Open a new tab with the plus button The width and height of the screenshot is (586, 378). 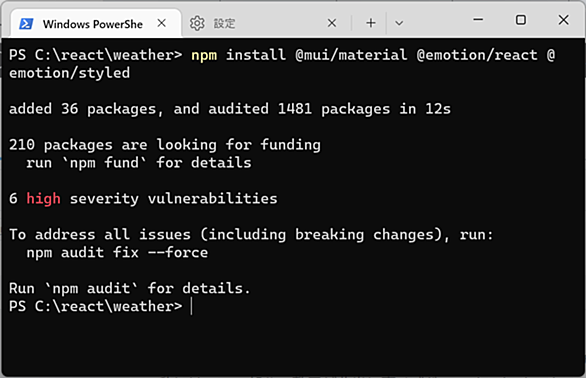371,23
